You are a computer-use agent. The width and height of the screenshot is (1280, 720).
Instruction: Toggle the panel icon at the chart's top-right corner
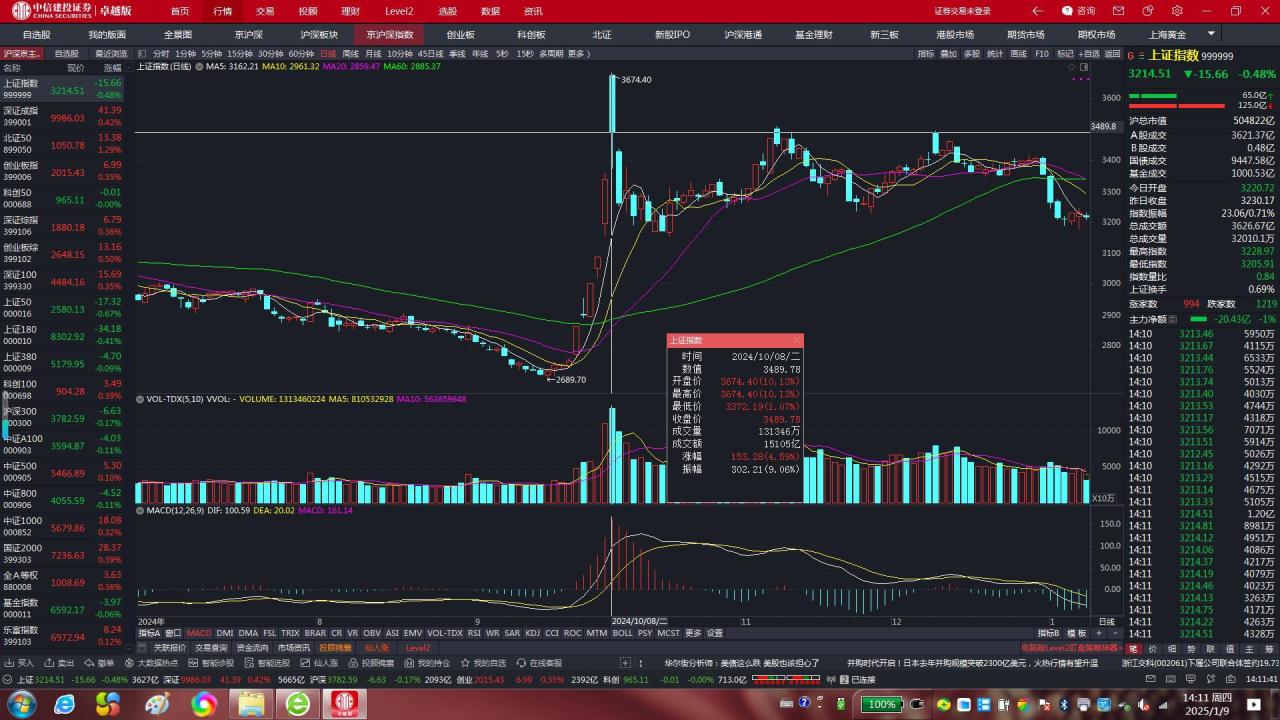click(1083, 66)
